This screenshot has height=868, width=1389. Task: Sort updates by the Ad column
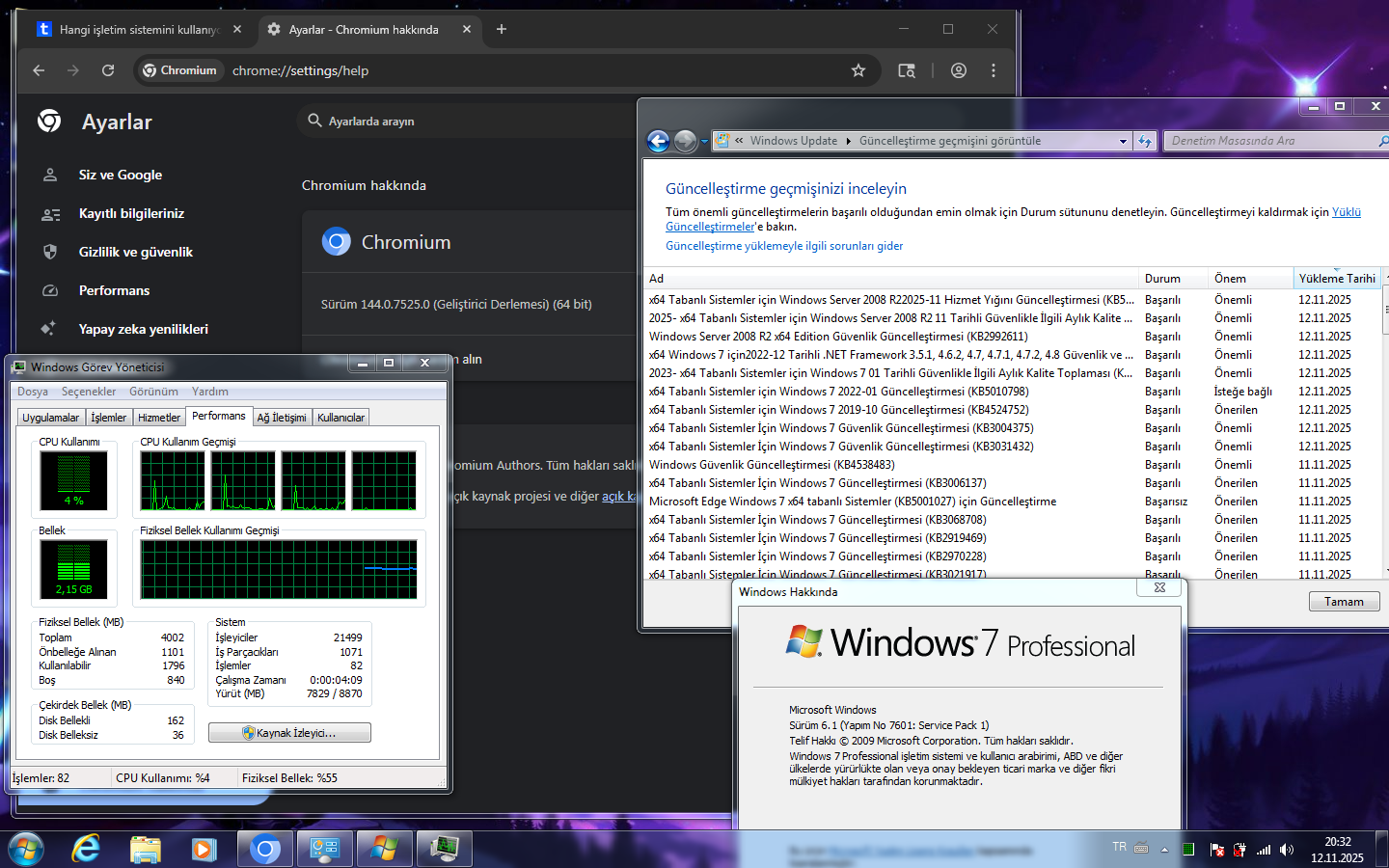click(891, 278)
